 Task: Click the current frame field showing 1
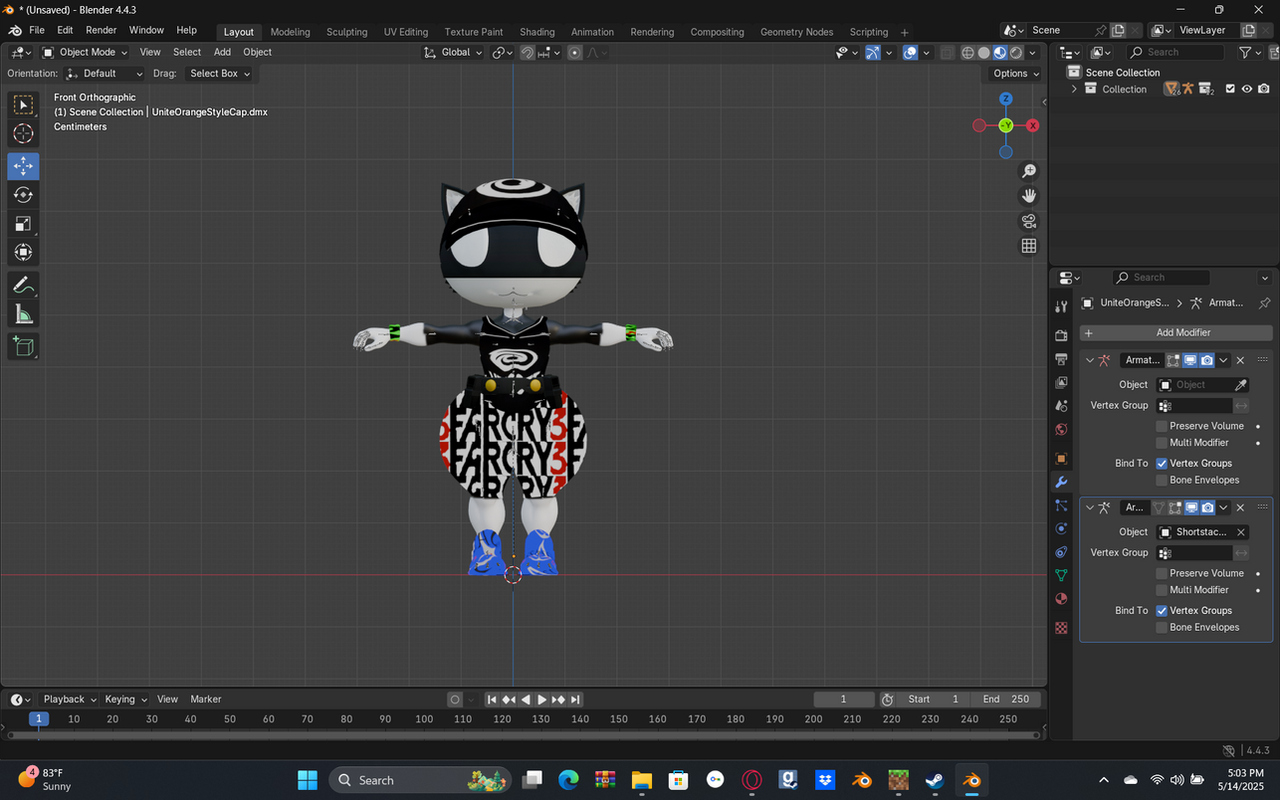click(x=844, y=699)
